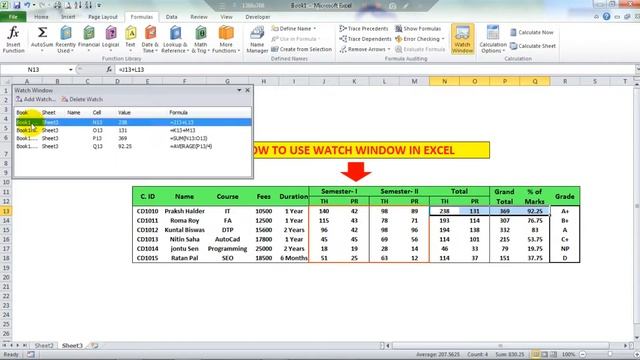640x360 pixels.
Task: Click Add Watch in Watch Window
Action: 36,100
